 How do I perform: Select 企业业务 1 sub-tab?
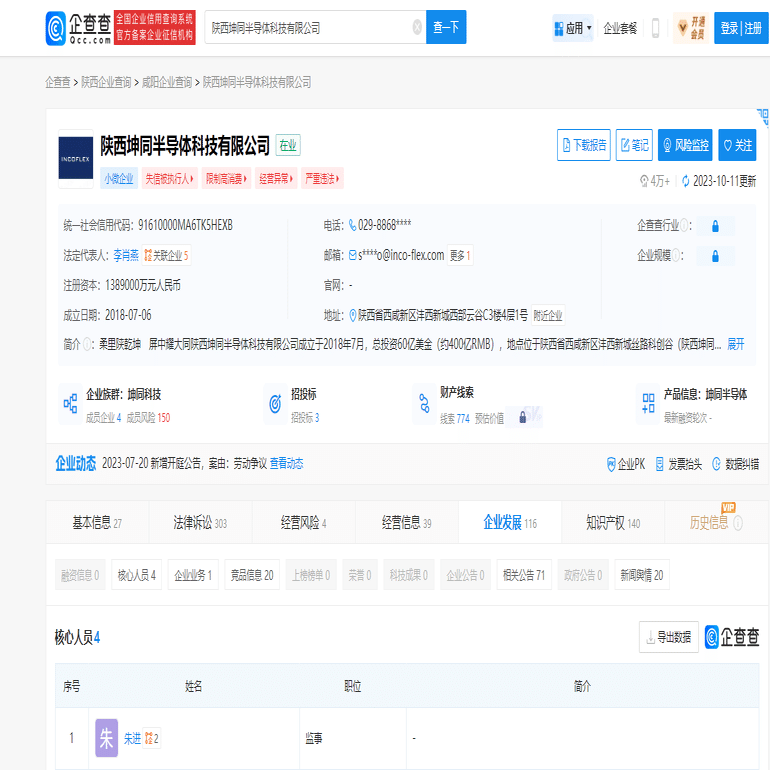[x=193, y=575]
